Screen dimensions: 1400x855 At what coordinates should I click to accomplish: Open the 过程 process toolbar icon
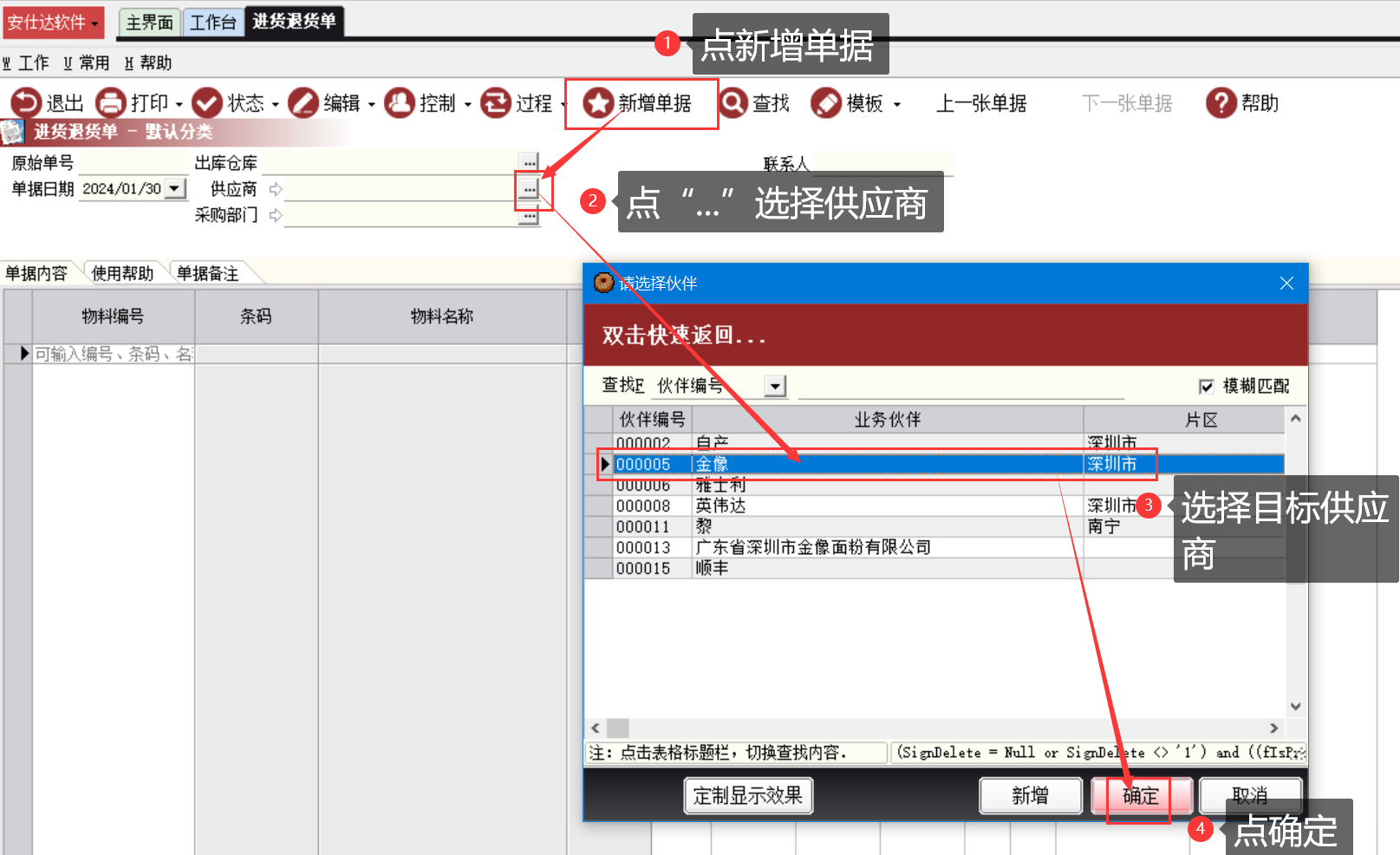(496, 103)
